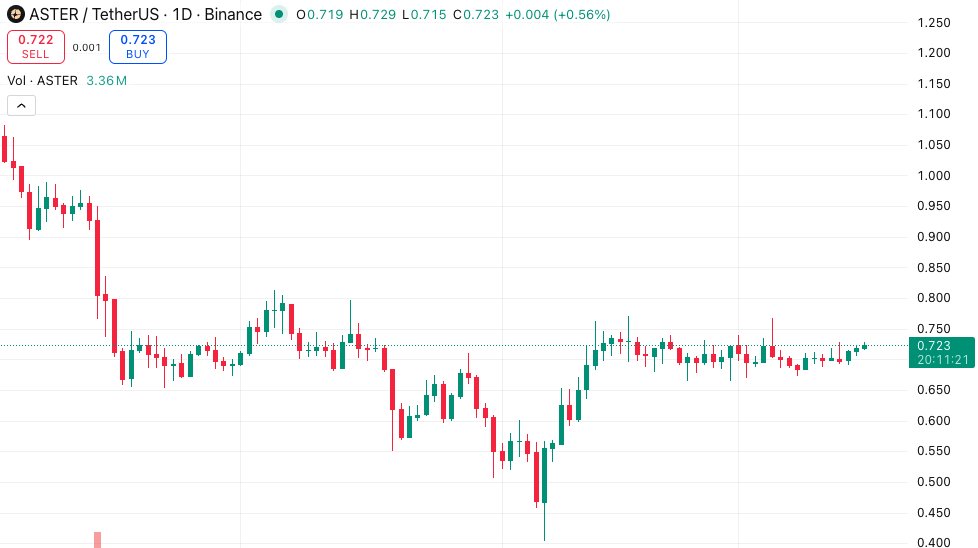This screenshot has height=548, width=978.
Task: Click the 0.001 spread value
Action: click(x=87, y=47)
